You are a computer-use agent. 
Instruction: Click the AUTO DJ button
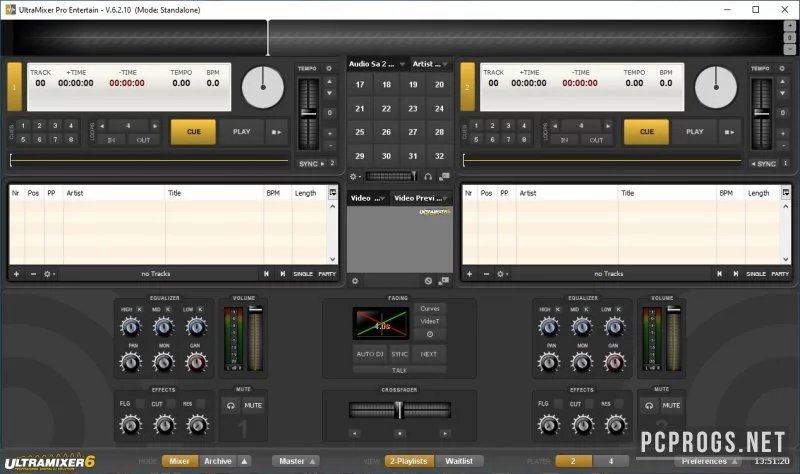tap(370, 354)
